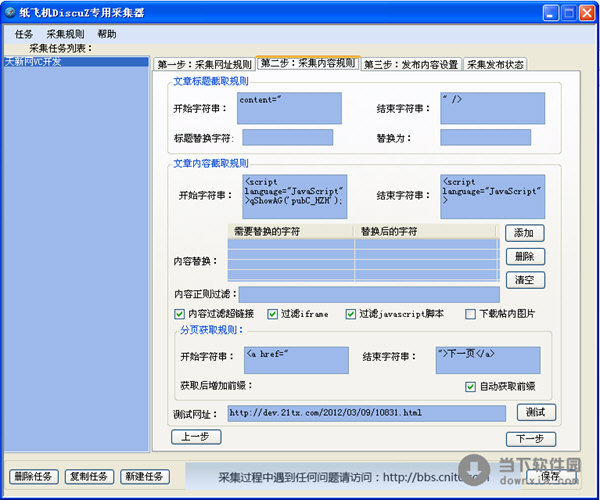Go back with 上一步 button
Viewport: 600px width, 500px height.
coord(196,437)
